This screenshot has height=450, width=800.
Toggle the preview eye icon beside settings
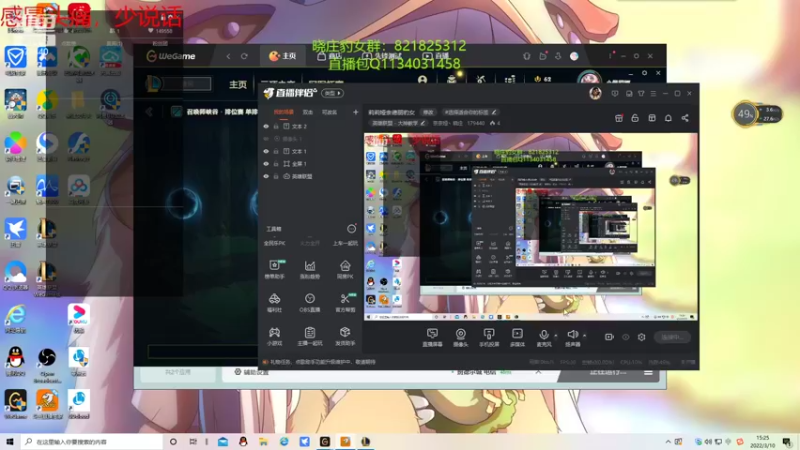626,337
